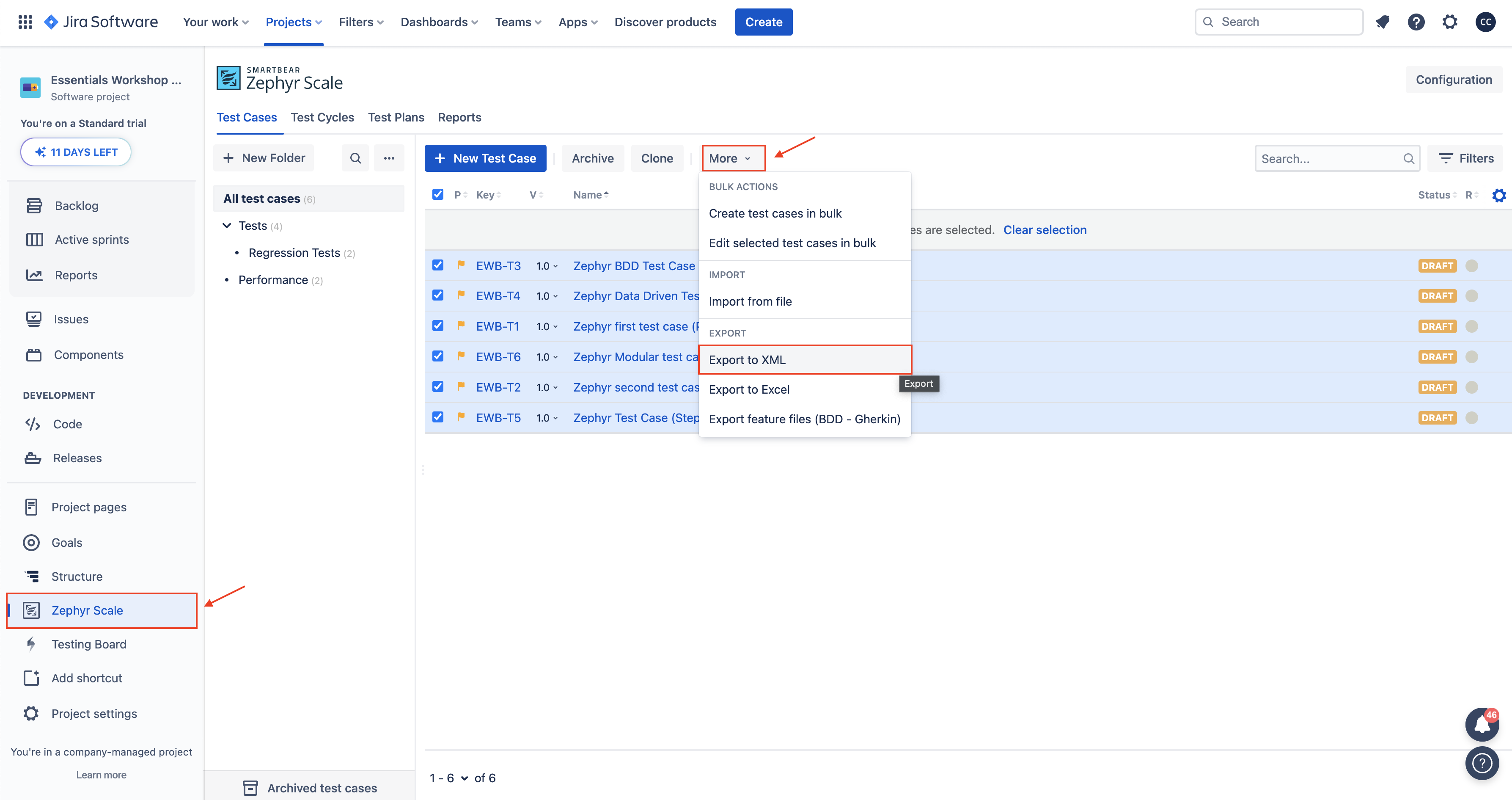Collapse the More dropdown button
Image resolution: width=1512 pixels, height=800 pixels.
click(x=733, y=158)
